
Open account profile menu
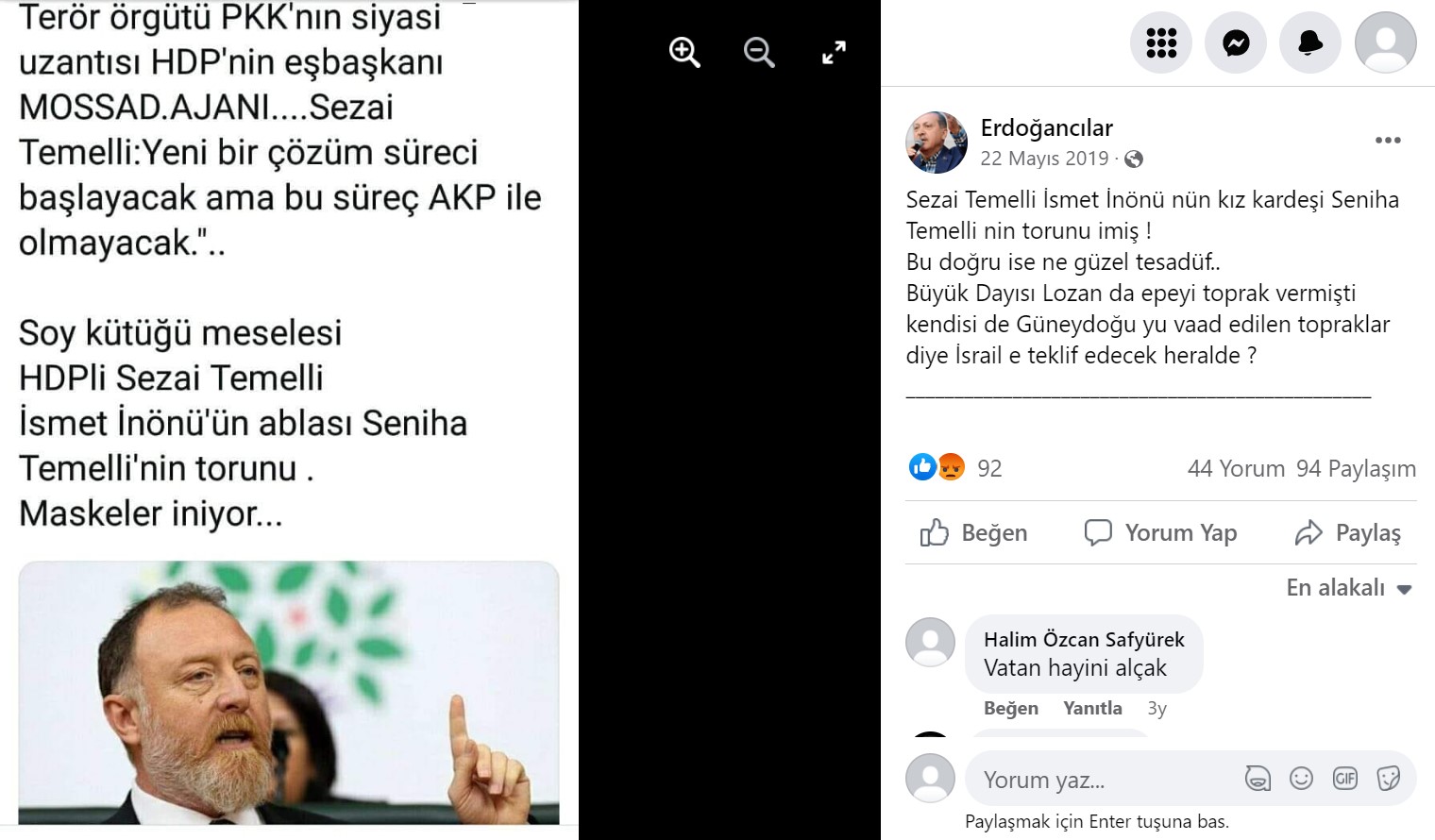pyautogui.click(x=1385, y=42)
